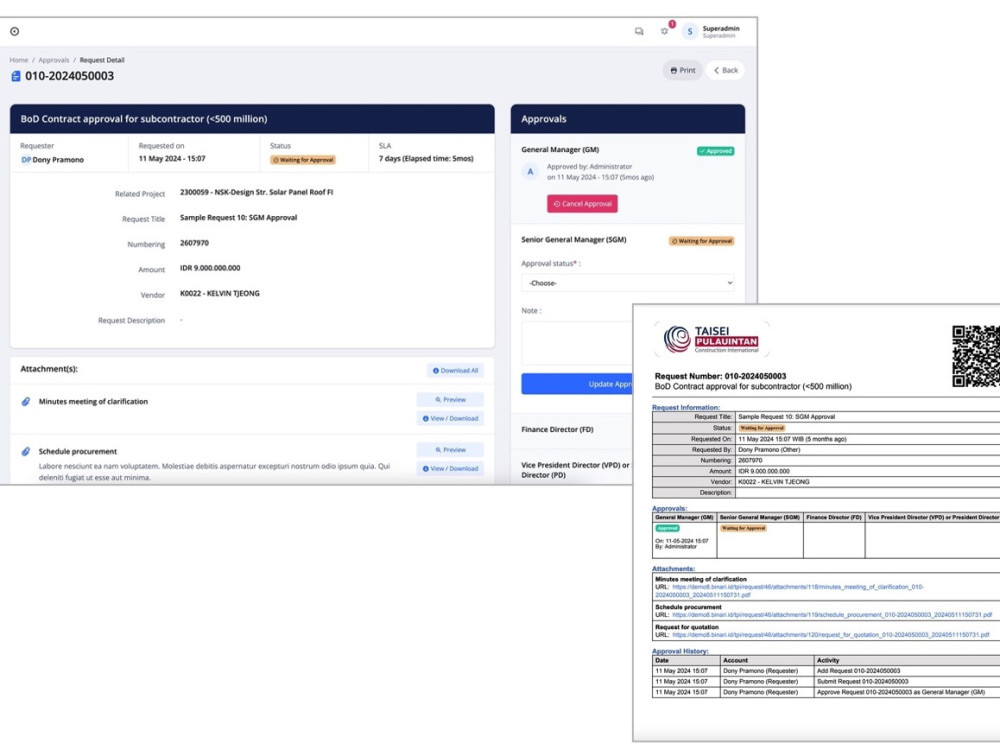
Task: Click the red Cancel Approval button
Action: tap(582, 203)
